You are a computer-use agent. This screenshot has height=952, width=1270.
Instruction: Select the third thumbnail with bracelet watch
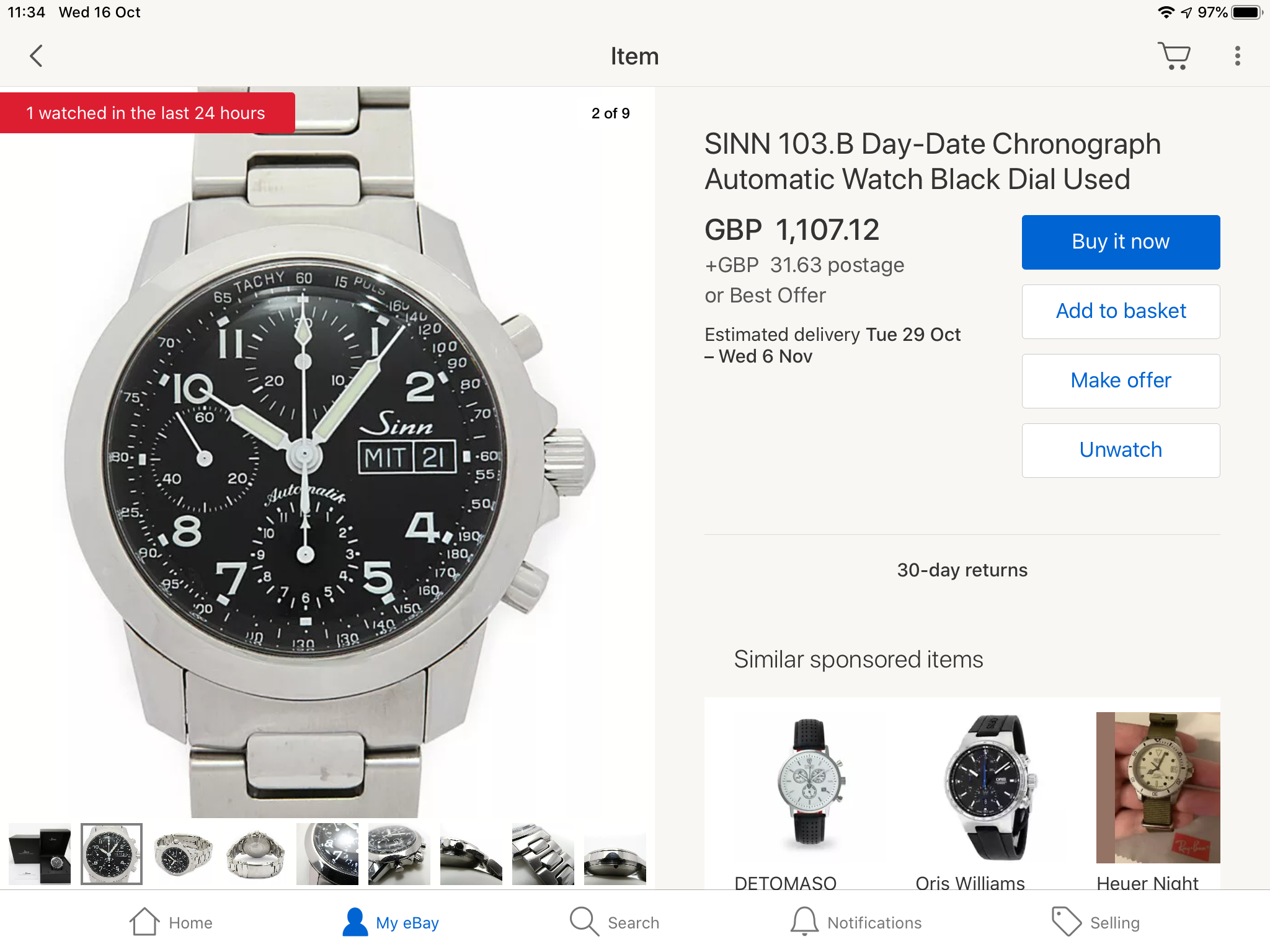184,853
